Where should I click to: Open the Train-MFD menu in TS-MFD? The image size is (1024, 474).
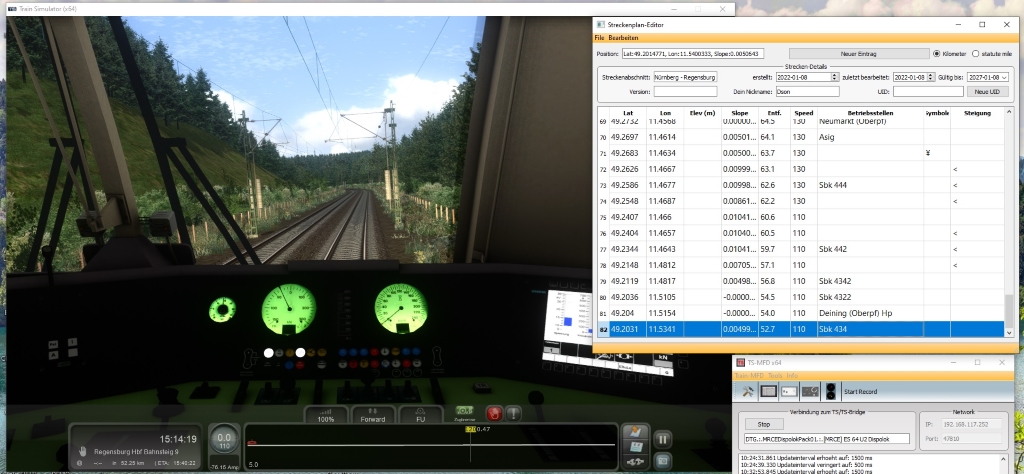(x=750, y=376)
